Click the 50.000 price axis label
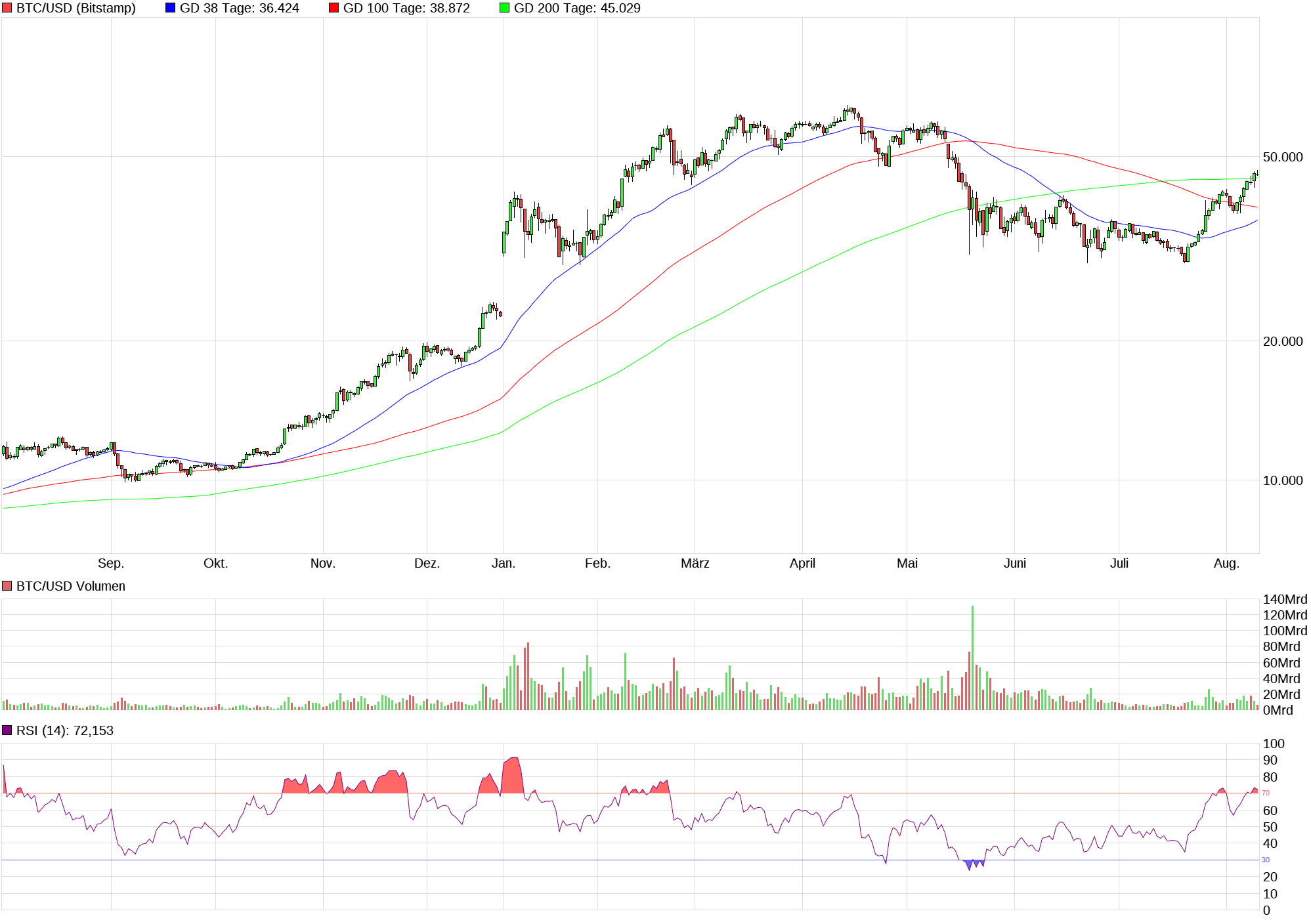Image resolution: width=1311 pixels, height=924 pixels. click(x=1283, y=157)
